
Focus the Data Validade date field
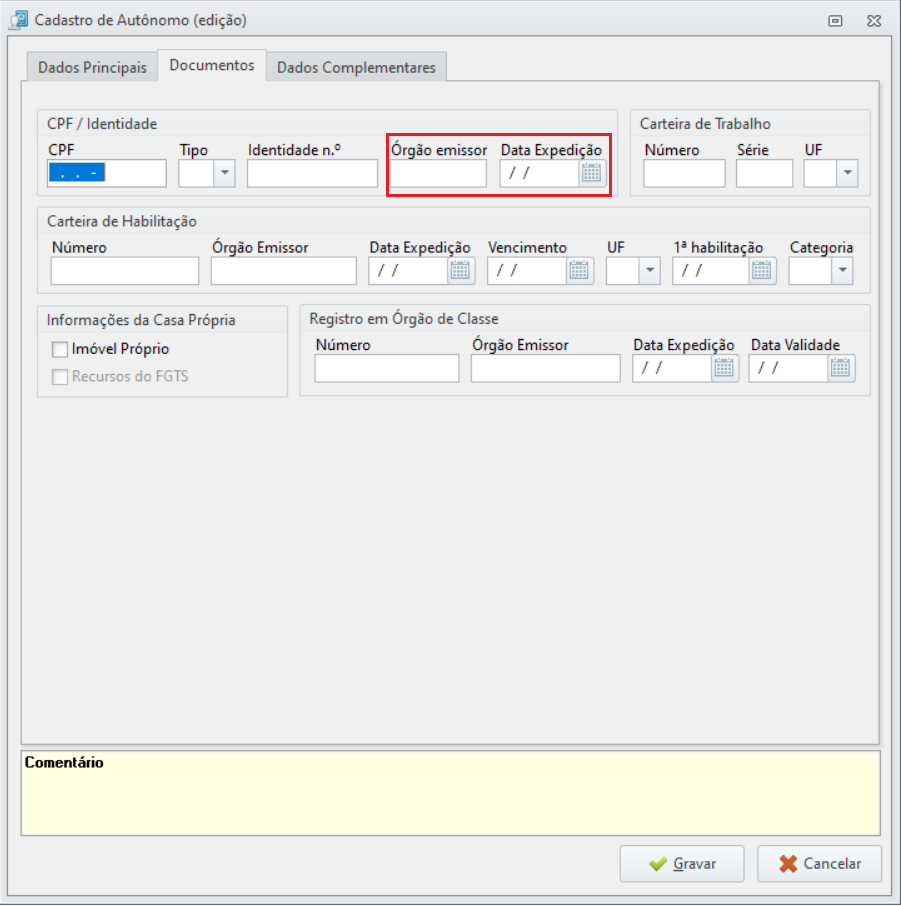click(x=789, y=368)
